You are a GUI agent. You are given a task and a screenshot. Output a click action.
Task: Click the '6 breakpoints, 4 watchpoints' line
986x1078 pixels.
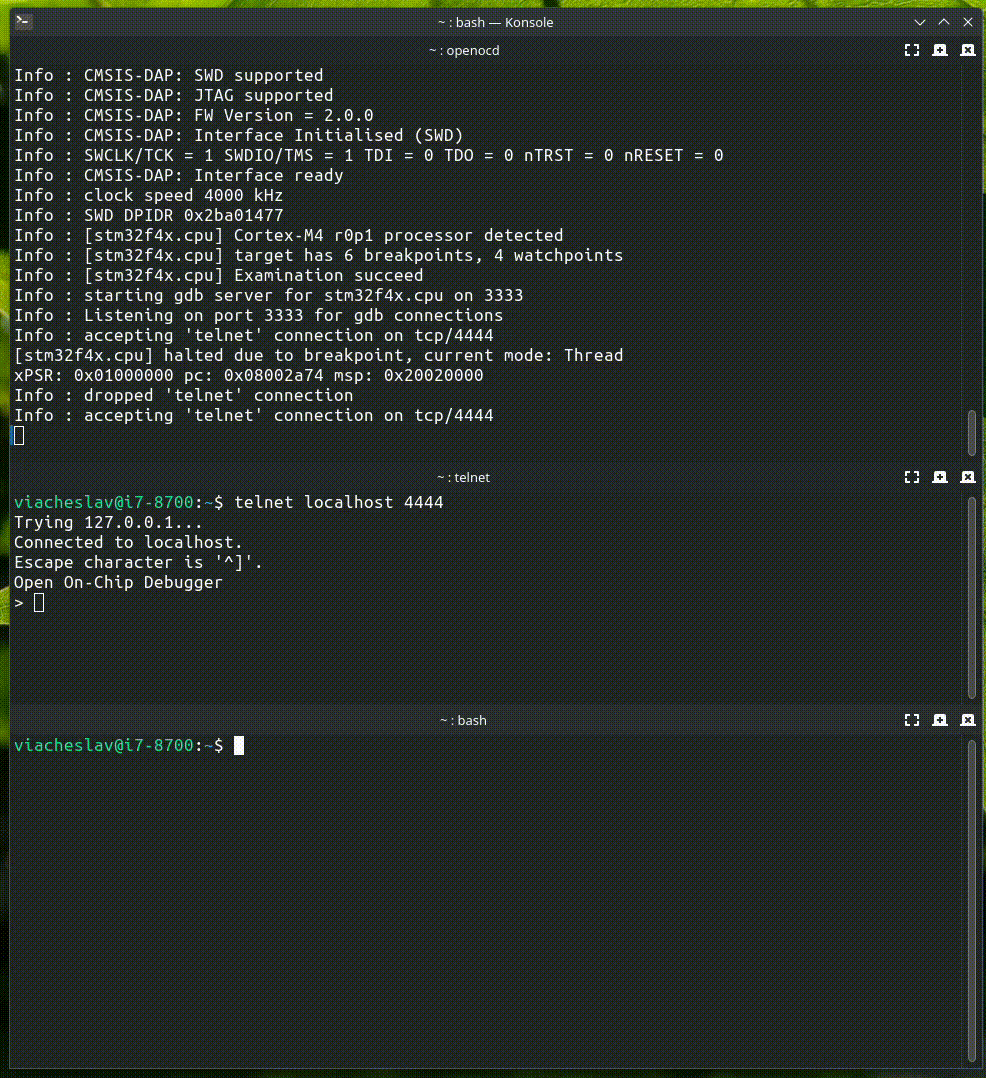click(x=318, y=256)
